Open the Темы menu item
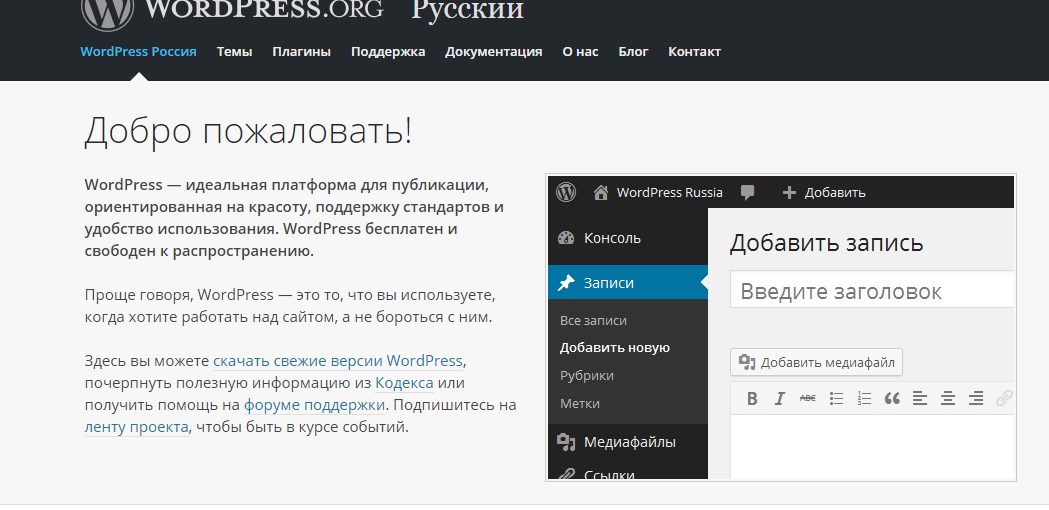This screenshot has width=1049, height=510. coord(234,52)
